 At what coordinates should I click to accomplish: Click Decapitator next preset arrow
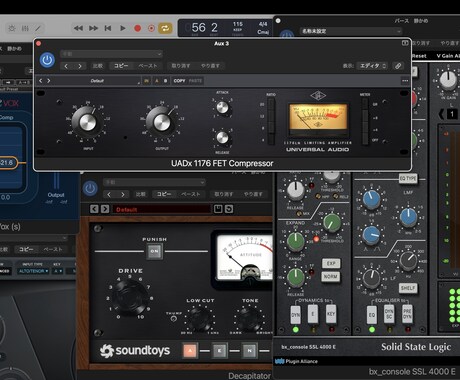105,209
